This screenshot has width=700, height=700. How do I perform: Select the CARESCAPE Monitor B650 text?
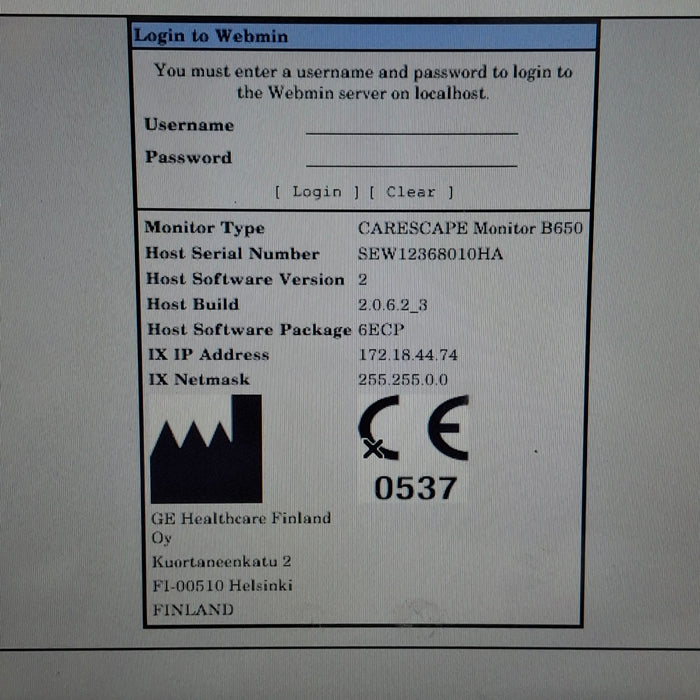(471, 228)
